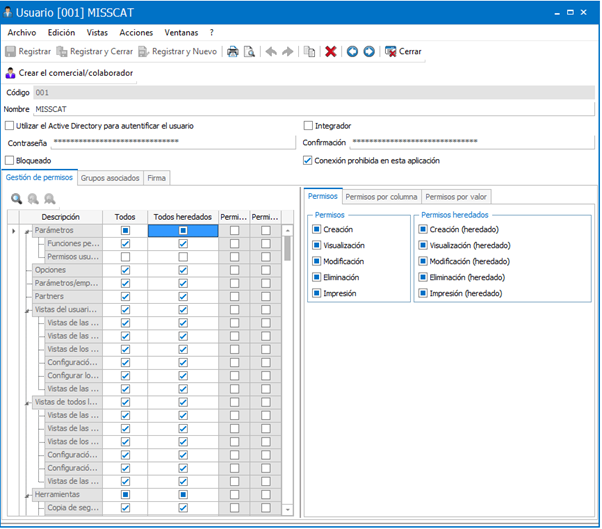Collapse the Parámetros tree node
Viewport: 602px width, 529px height.
pos(27,231)
